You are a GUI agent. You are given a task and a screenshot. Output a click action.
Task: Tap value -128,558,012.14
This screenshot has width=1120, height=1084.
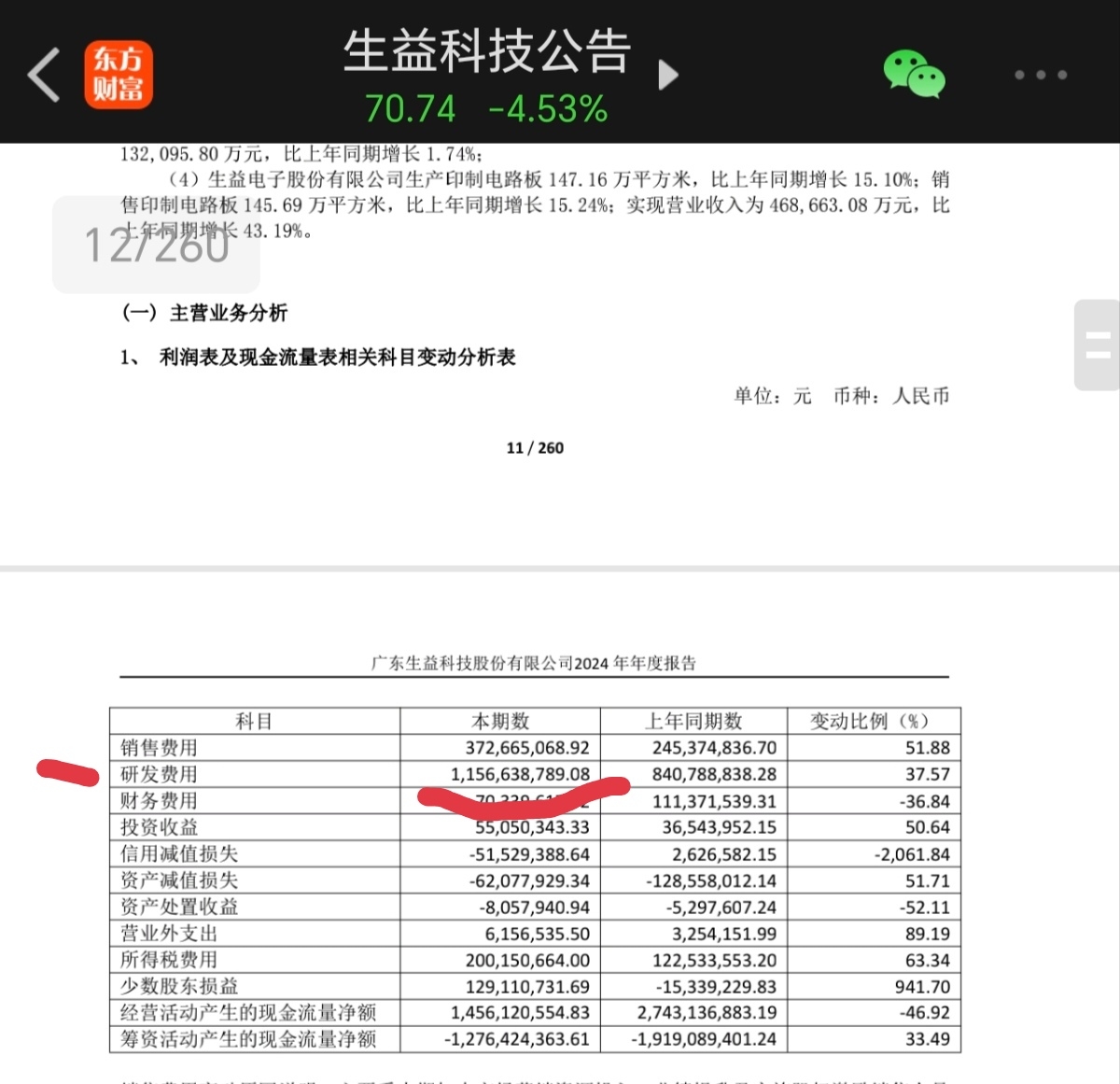(x=711, y=880)
